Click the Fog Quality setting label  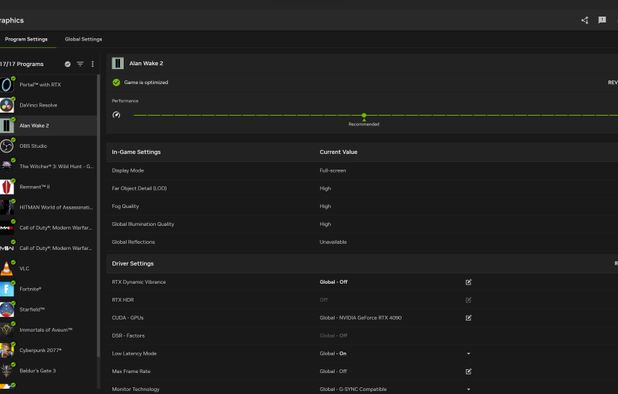125,206
